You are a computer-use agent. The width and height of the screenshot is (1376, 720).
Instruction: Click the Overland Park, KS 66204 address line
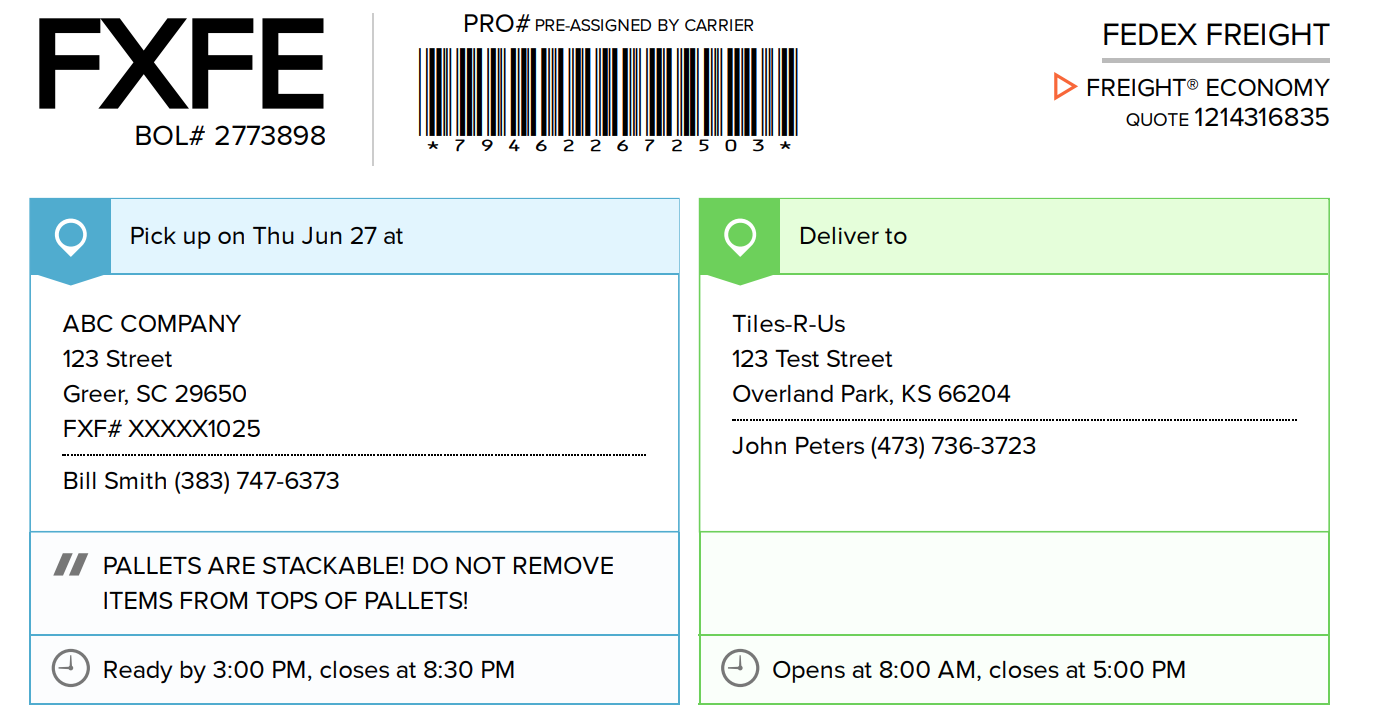pos(871,394)
